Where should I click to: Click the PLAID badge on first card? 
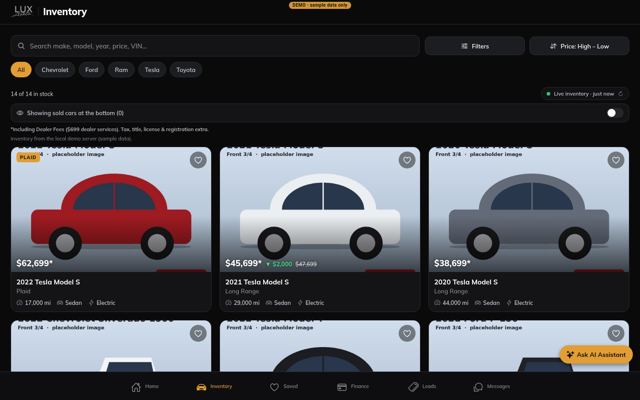coord(28,157)
